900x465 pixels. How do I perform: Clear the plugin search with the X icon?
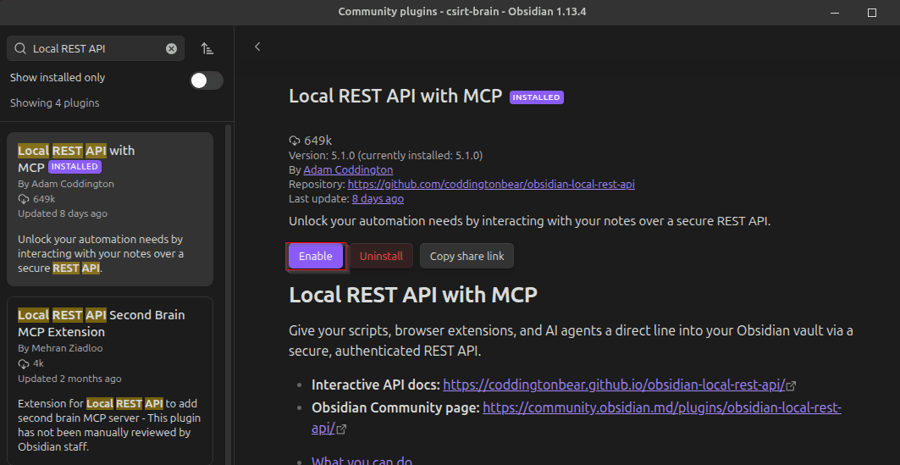171,49
